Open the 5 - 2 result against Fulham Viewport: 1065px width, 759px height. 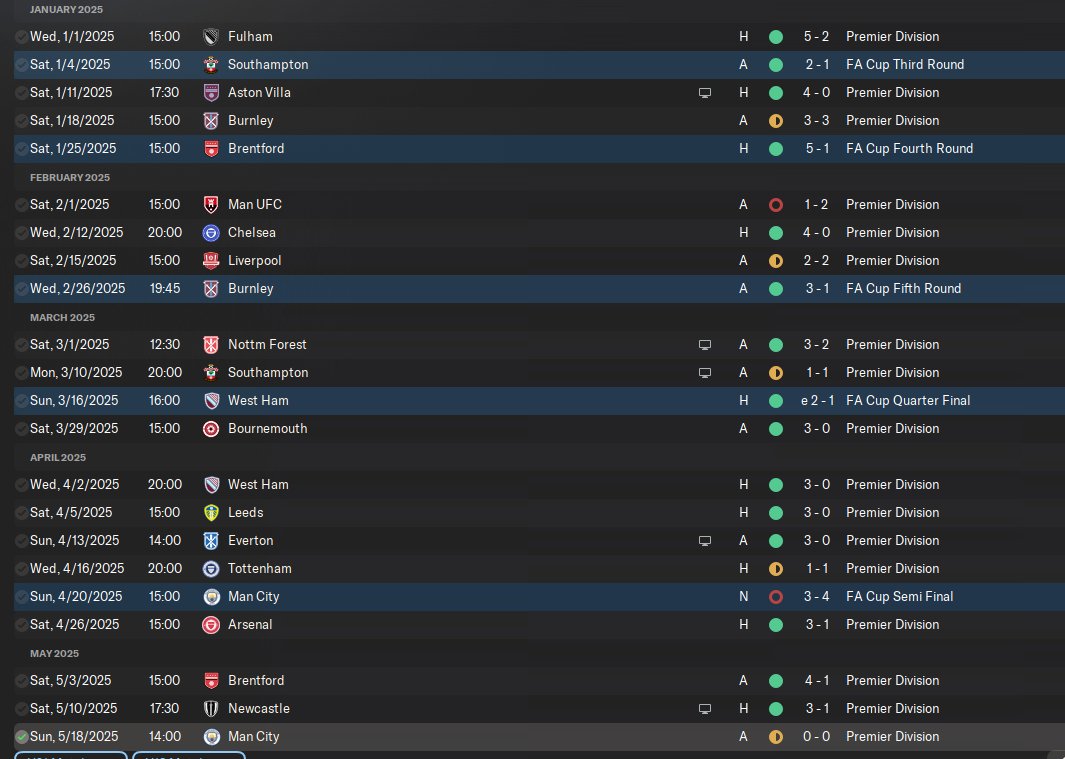817,36
